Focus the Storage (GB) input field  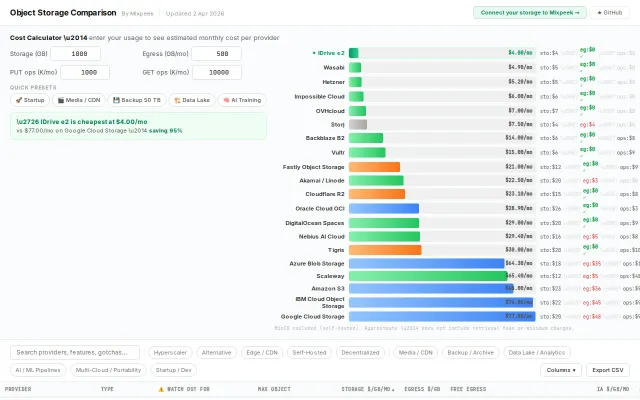(x=76, y=53)
